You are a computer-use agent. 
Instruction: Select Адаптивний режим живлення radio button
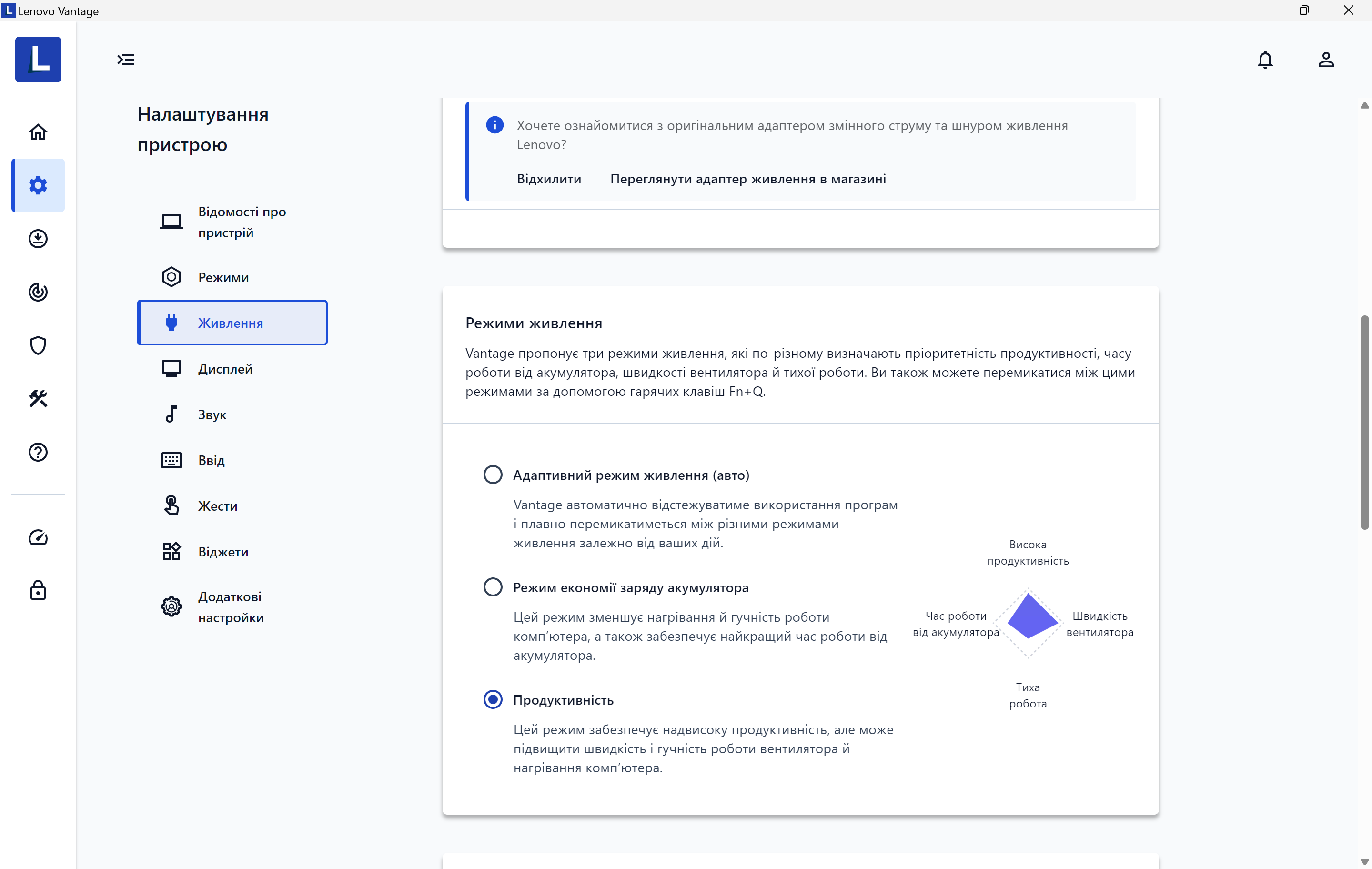click(x=492, y=475)
